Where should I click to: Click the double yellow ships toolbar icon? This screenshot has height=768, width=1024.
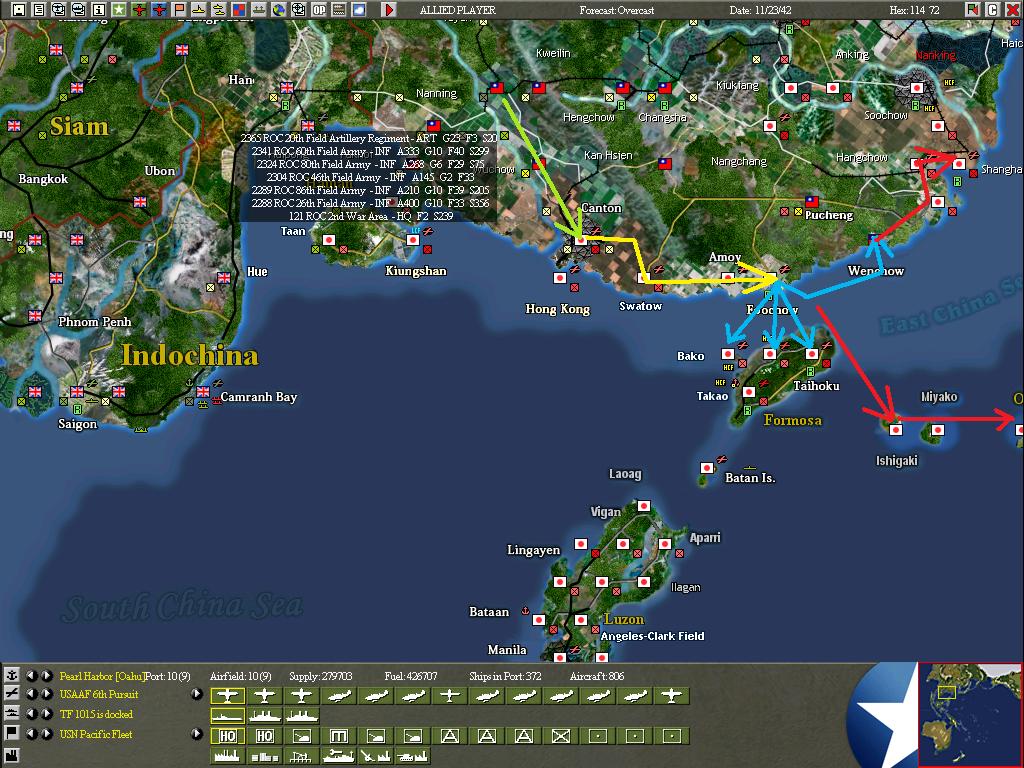pyautogui.click(x=219, y=9)
